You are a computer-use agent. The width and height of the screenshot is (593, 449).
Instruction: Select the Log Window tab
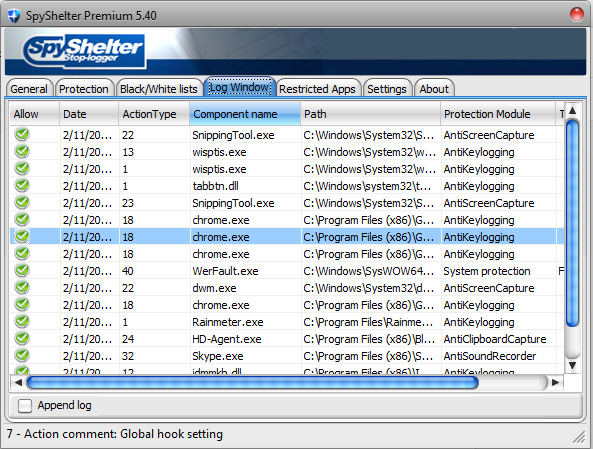click(x=240, y=87)
